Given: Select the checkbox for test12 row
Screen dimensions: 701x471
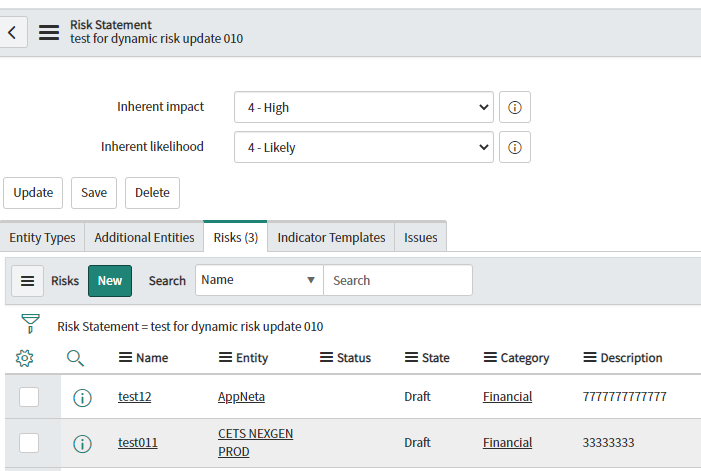Looking at the screenshot, I should tap(29, 397).
